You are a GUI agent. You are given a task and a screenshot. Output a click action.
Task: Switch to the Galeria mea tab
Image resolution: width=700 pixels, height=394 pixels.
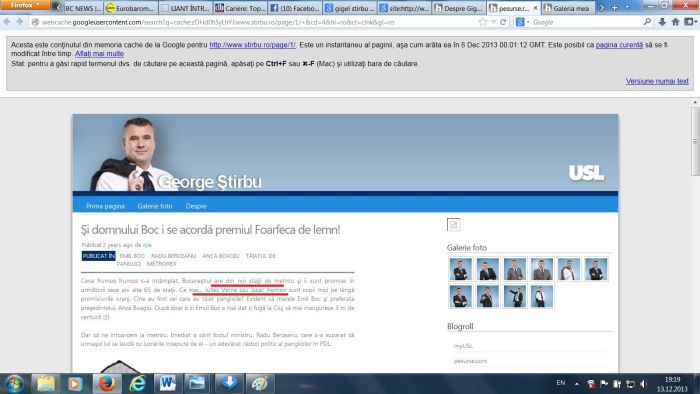point(567,8)
